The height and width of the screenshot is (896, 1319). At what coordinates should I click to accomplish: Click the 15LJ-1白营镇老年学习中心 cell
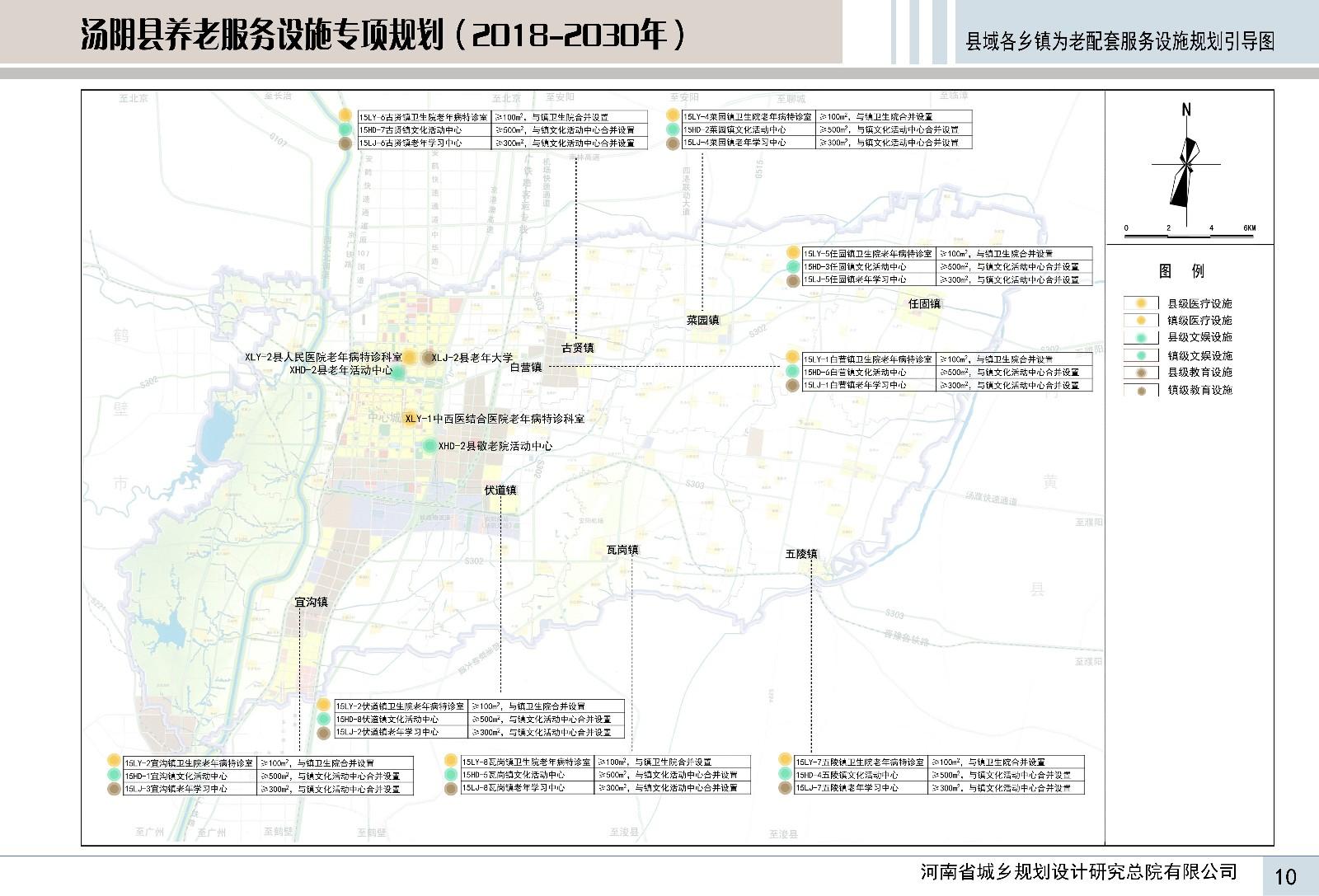point(870,386)
